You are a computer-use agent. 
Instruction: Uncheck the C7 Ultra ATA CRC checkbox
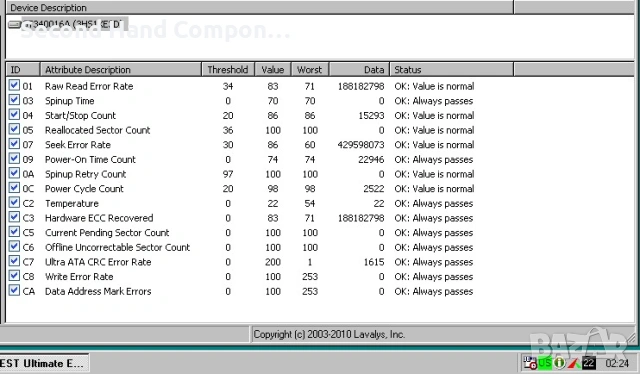[14, 261]
